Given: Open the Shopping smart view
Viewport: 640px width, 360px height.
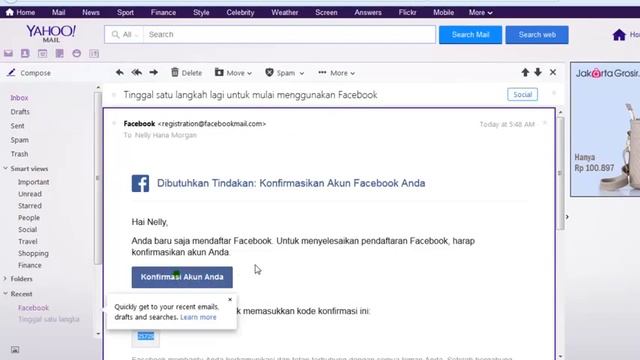Looking at the screenshot, I should click(x=33, y=253).
